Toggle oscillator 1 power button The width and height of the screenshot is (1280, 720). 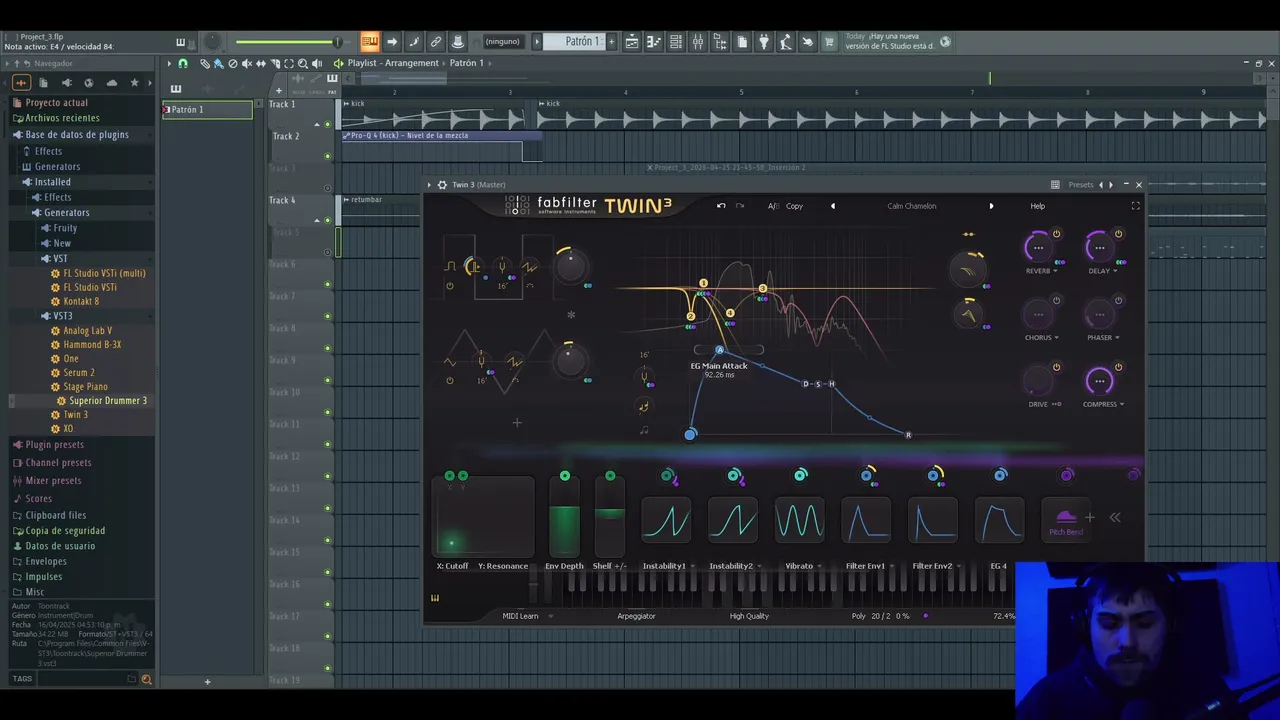(450, 286)
